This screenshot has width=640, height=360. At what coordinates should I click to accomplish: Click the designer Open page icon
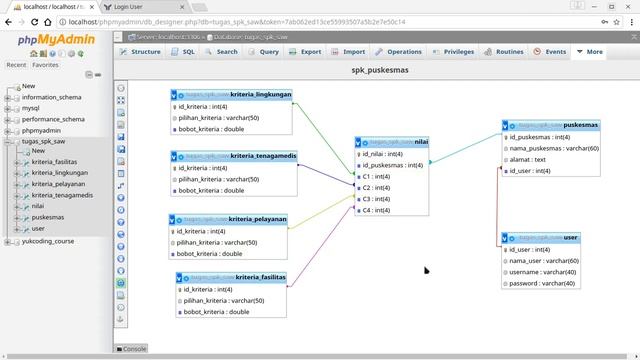coord(121,125)
